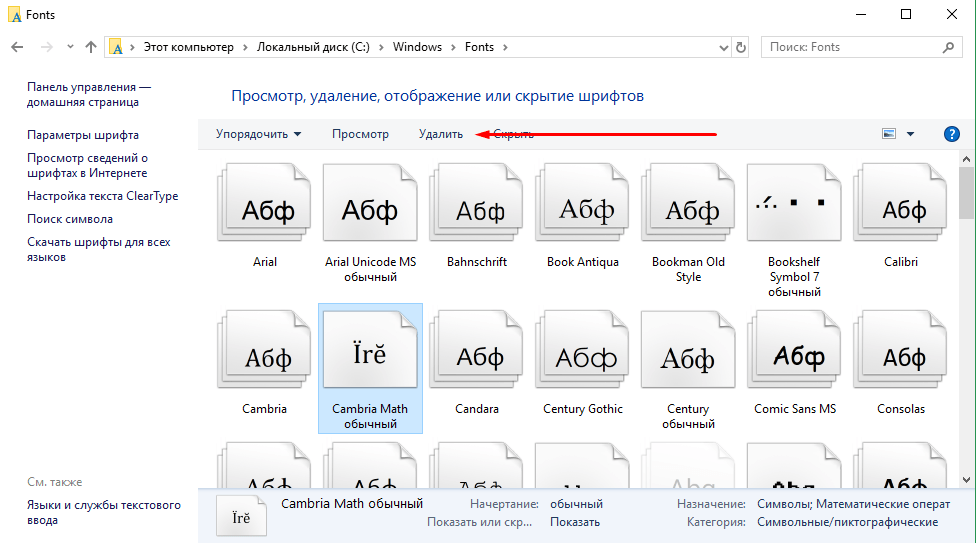Open Поиск символа link

(x=70, y=219)
